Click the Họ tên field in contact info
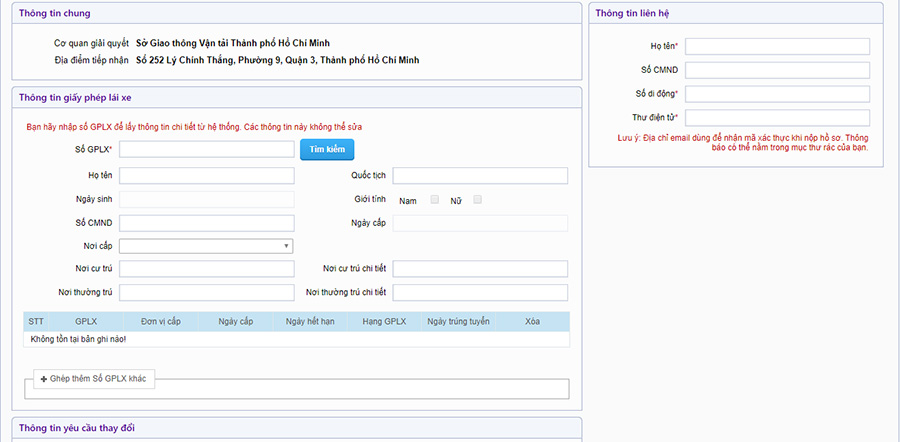This screenshot has width=900, height=442. click(777, 46)
